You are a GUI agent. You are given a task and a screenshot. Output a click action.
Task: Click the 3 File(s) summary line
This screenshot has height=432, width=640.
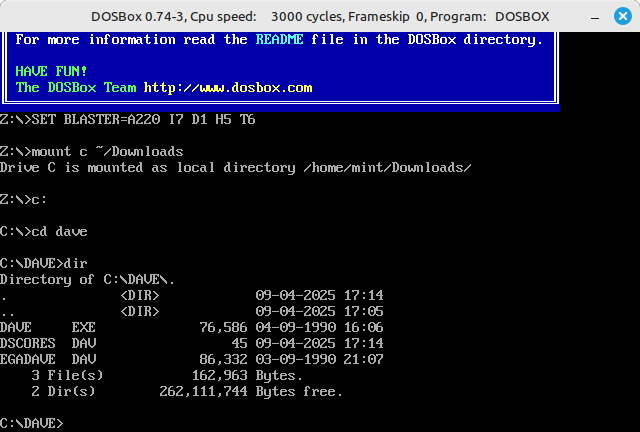point(68,375)
